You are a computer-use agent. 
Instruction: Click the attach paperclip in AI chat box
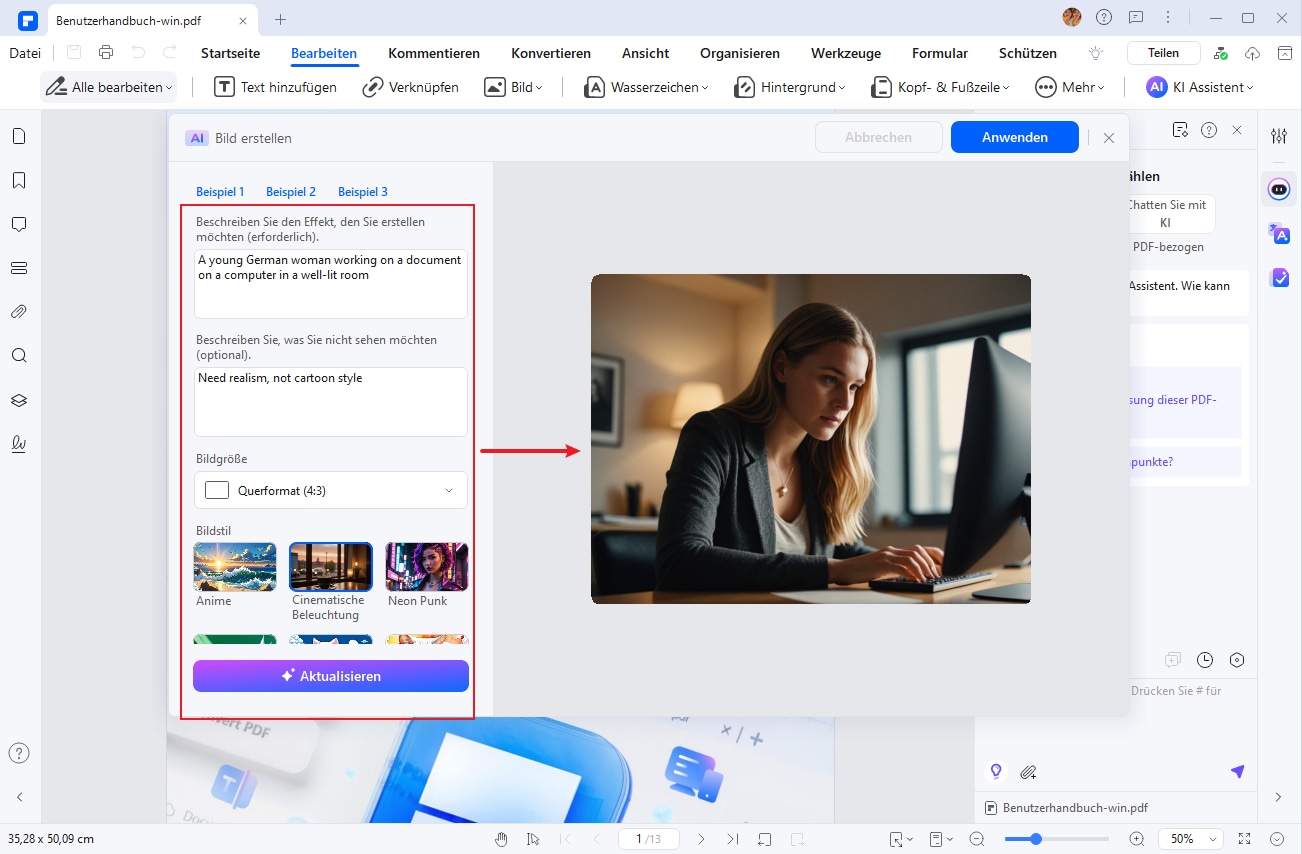pos(1028,771)
